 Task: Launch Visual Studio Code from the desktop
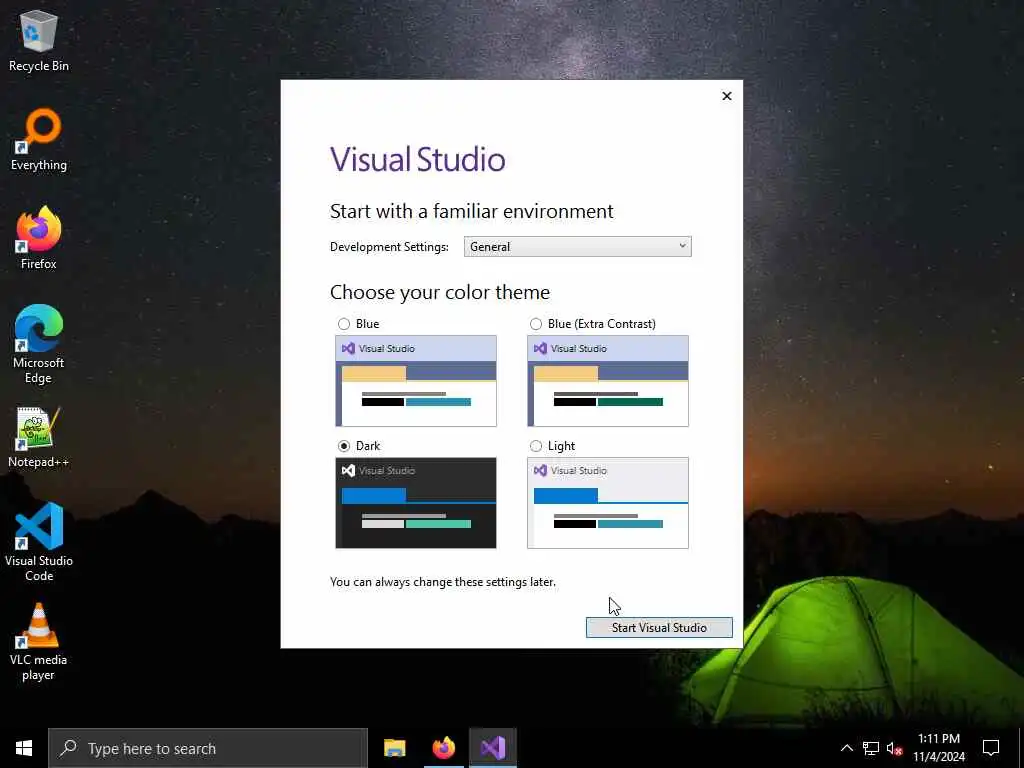(x=39, y=541)
